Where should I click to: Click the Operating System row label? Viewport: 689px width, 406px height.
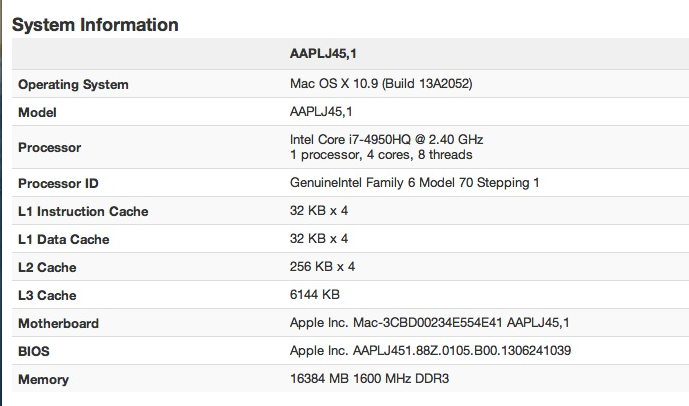click(x=73, y=84)
